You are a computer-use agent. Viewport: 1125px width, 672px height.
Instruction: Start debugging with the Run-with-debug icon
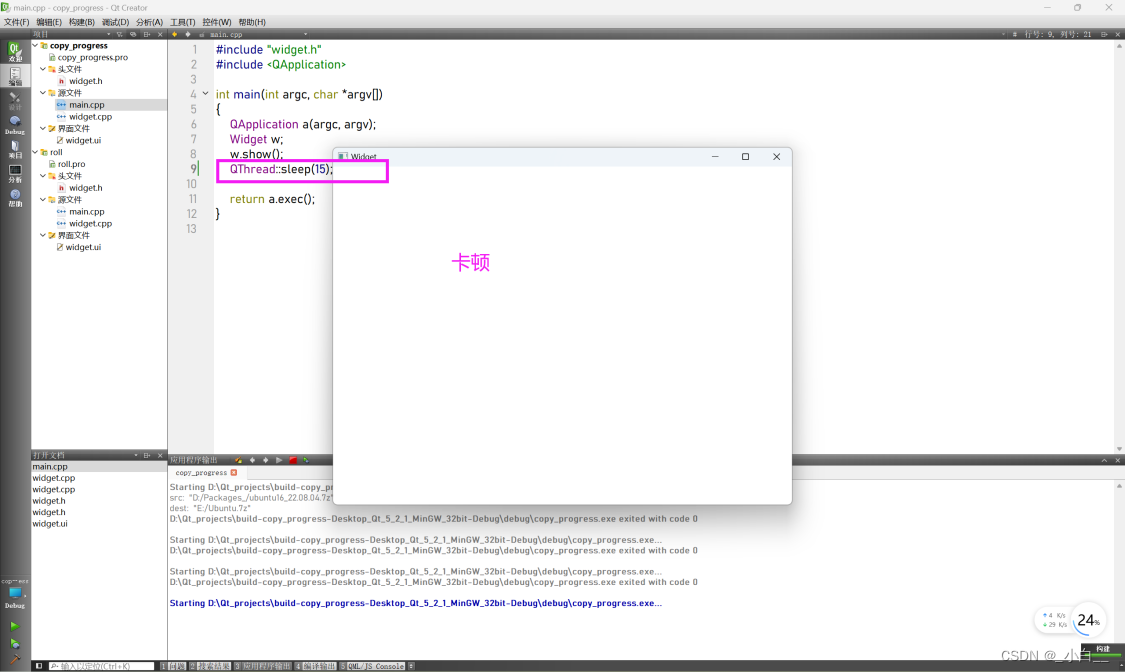coord(14,643)
